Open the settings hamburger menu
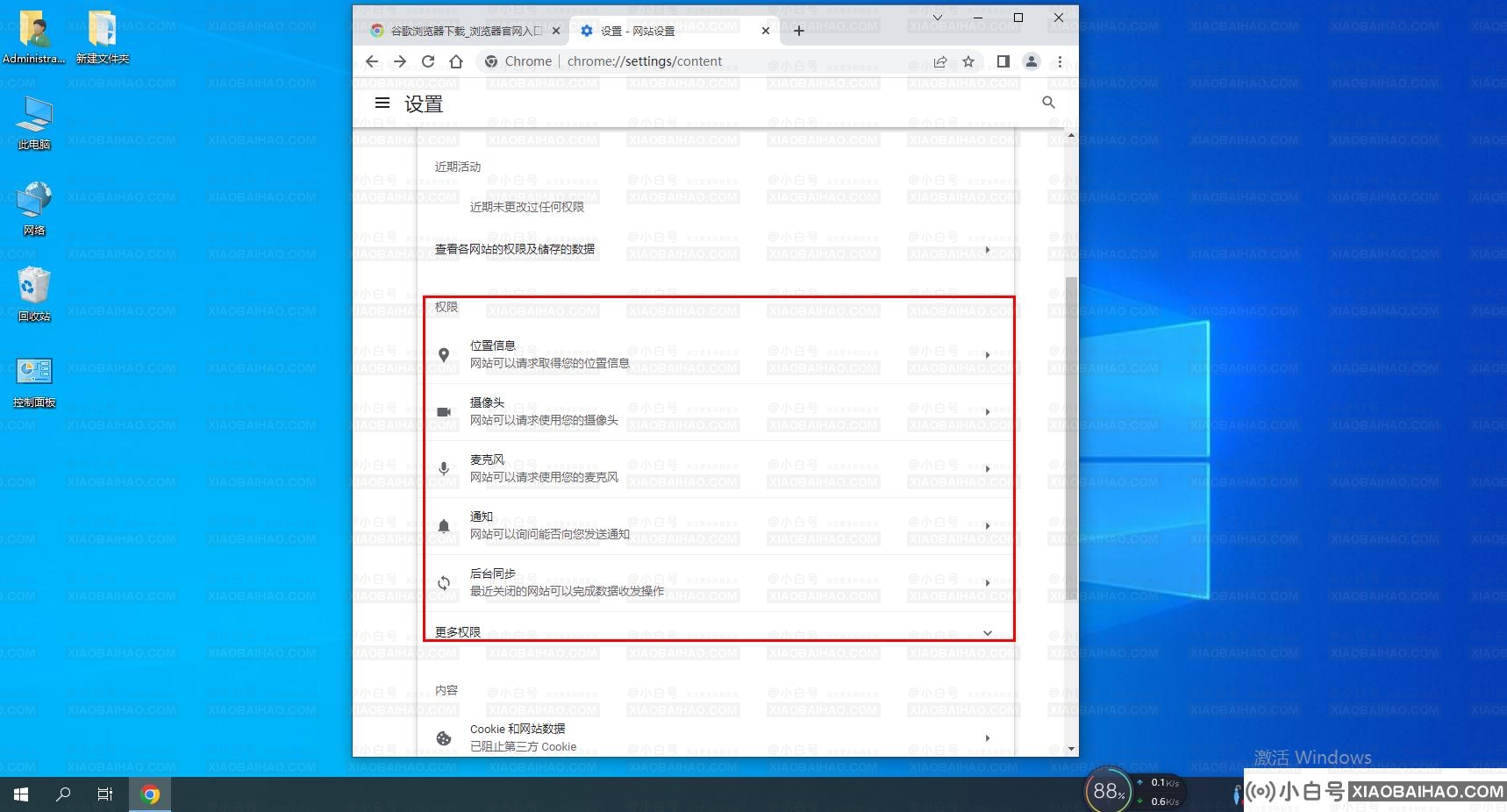 pos(382,103)
